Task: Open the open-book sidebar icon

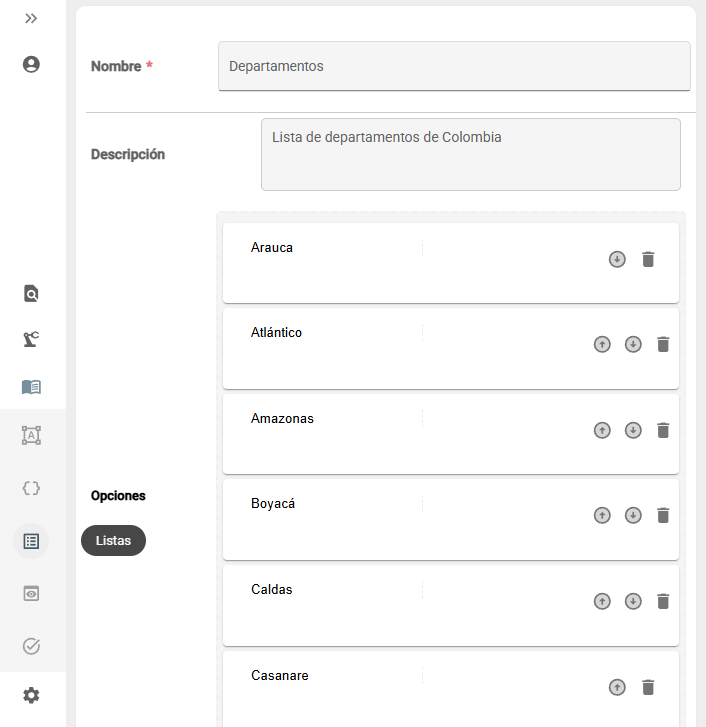Action: pyautogui.click(x=31, y=387)
